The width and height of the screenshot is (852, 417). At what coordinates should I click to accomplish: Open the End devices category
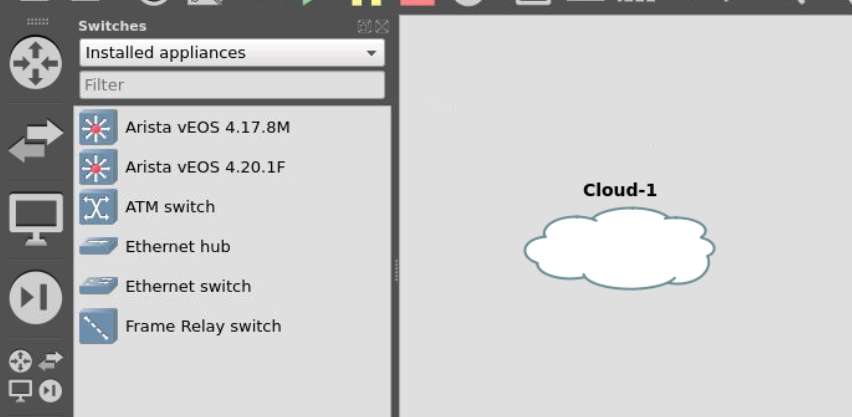pos(35,218)
